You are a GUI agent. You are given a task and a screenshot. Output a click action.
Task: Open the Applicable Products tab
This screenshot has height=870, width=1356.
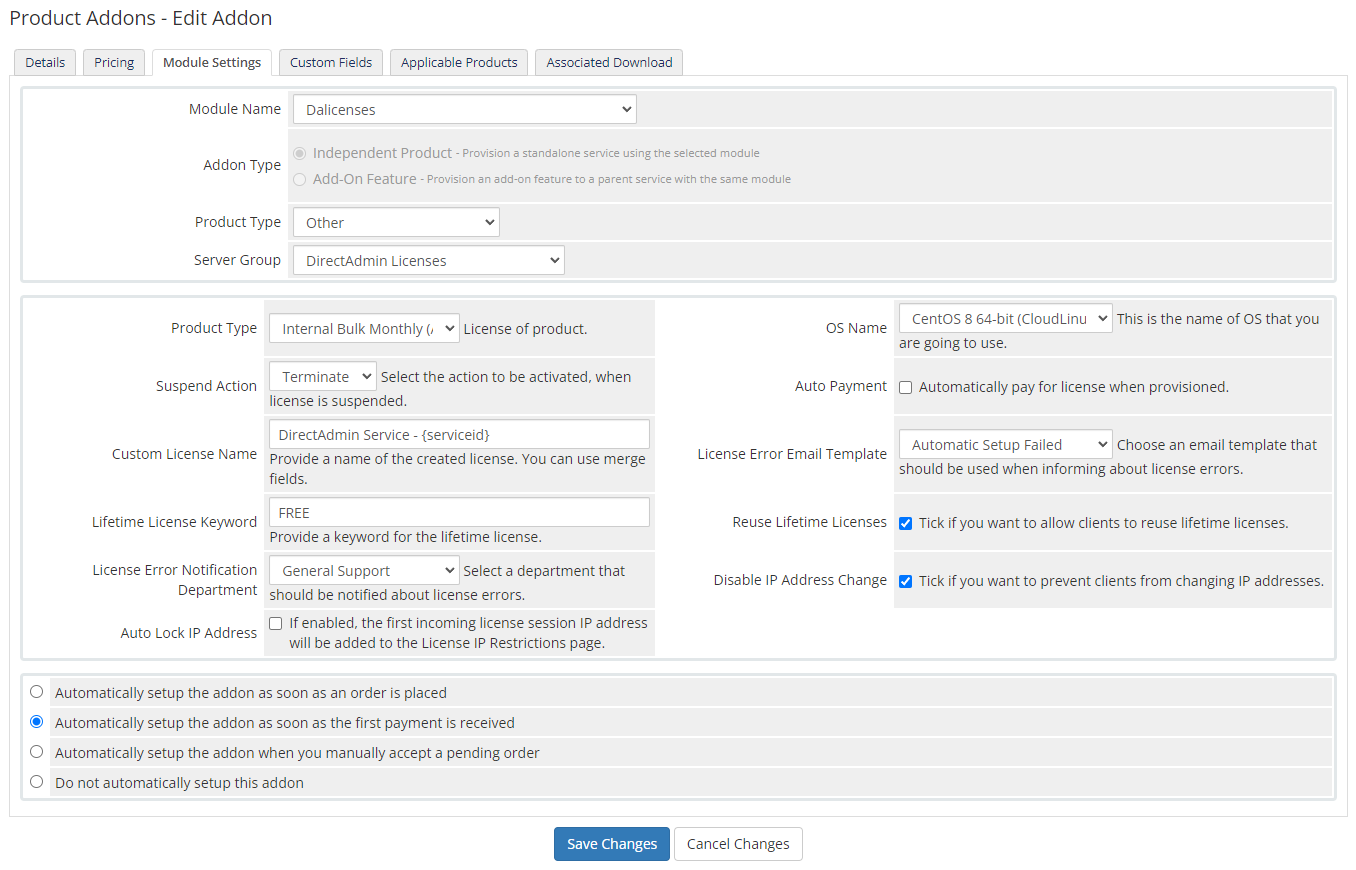458,62
